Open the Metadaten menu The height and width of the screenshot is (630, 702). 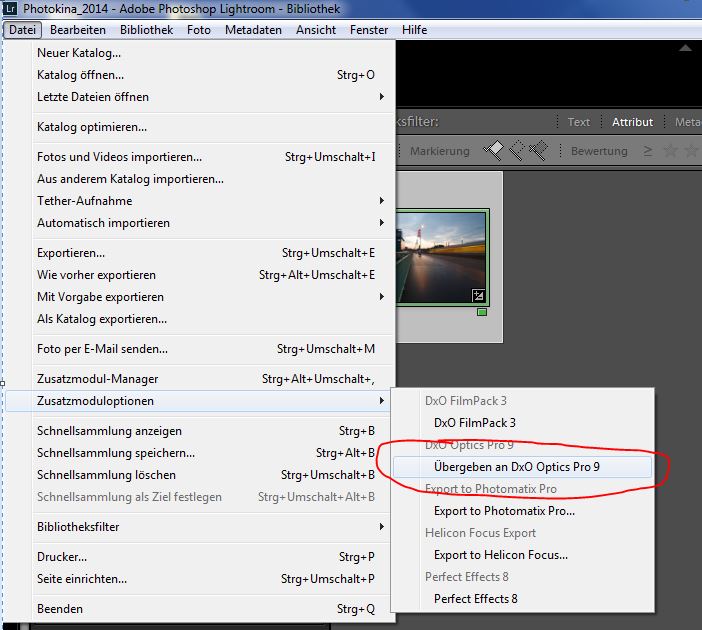pos(253,30)
